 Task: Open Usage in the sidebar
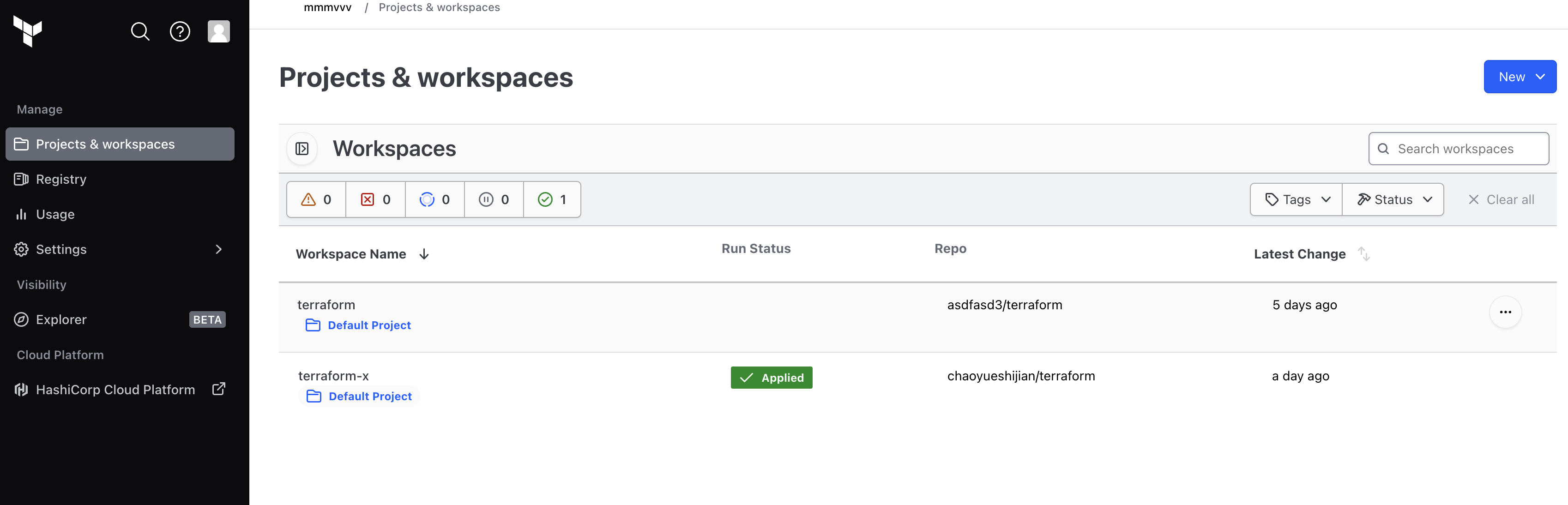coord(55,214)
